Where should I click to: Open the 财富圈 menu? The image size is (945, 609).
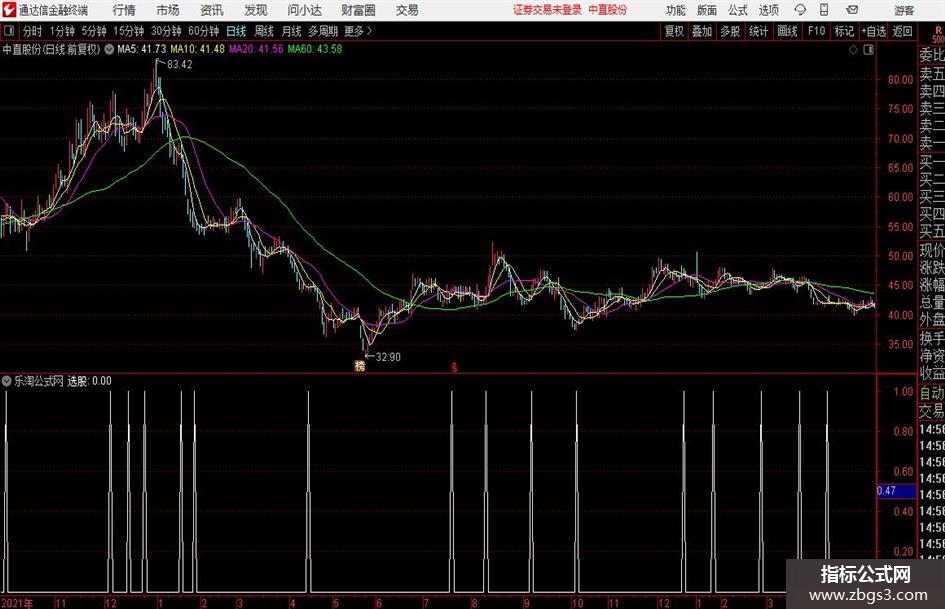point(358,10)
